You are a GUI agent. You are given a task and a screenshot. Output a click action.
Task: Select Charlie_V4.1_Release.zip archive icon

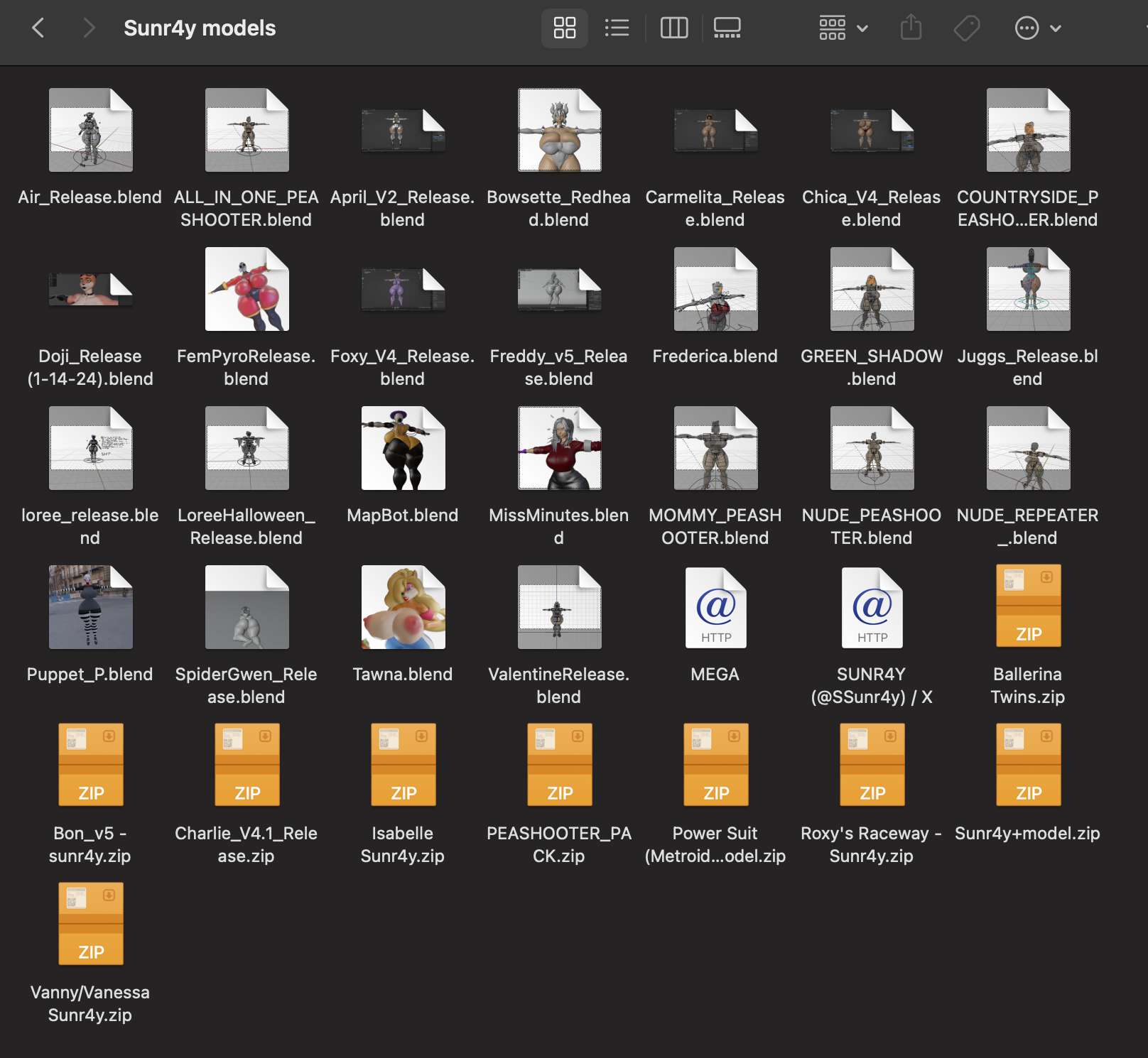click(247, 765)
